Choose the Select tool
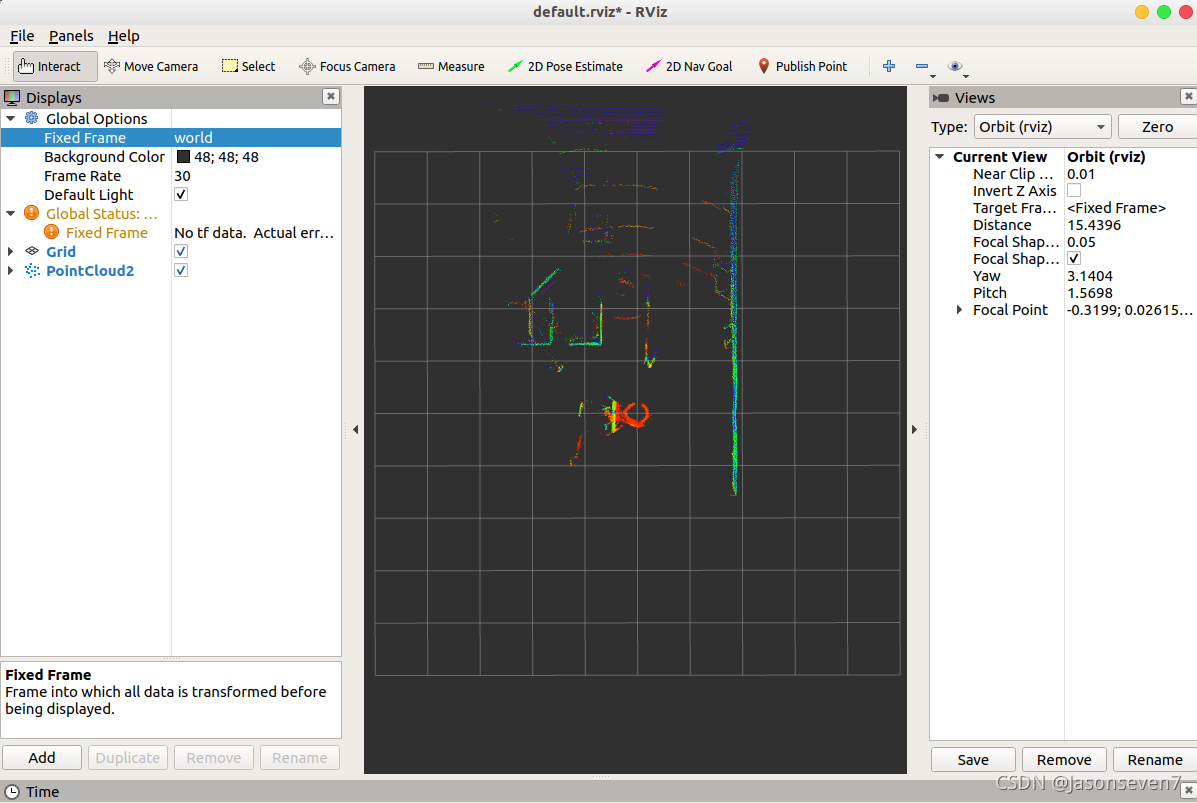 248,66
